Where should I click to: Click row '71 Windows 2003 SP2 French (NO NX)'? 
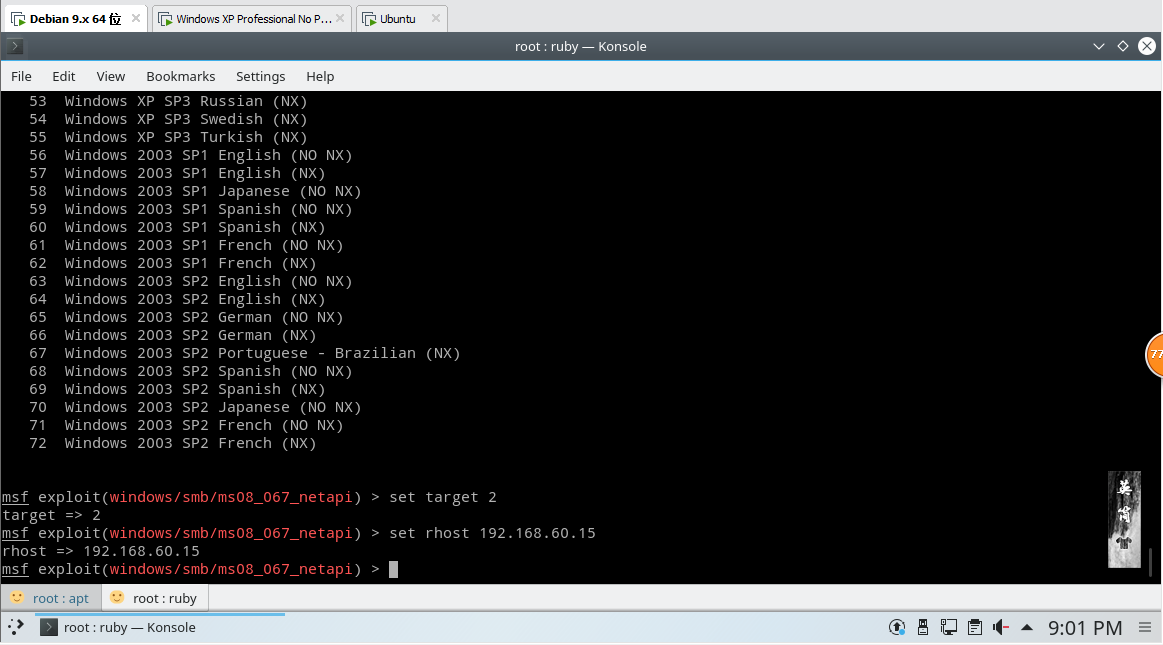[186, 426]
